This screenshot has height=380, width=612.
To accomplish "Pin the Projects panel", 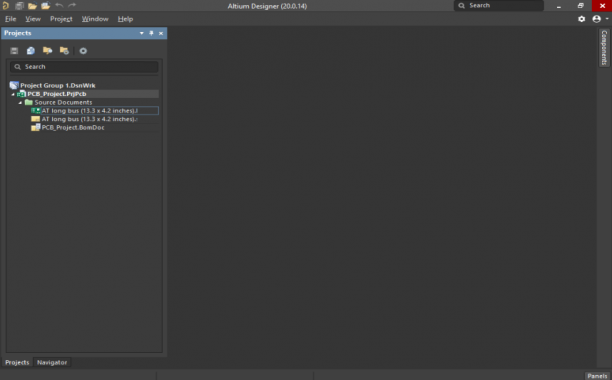I will (151, 33).
